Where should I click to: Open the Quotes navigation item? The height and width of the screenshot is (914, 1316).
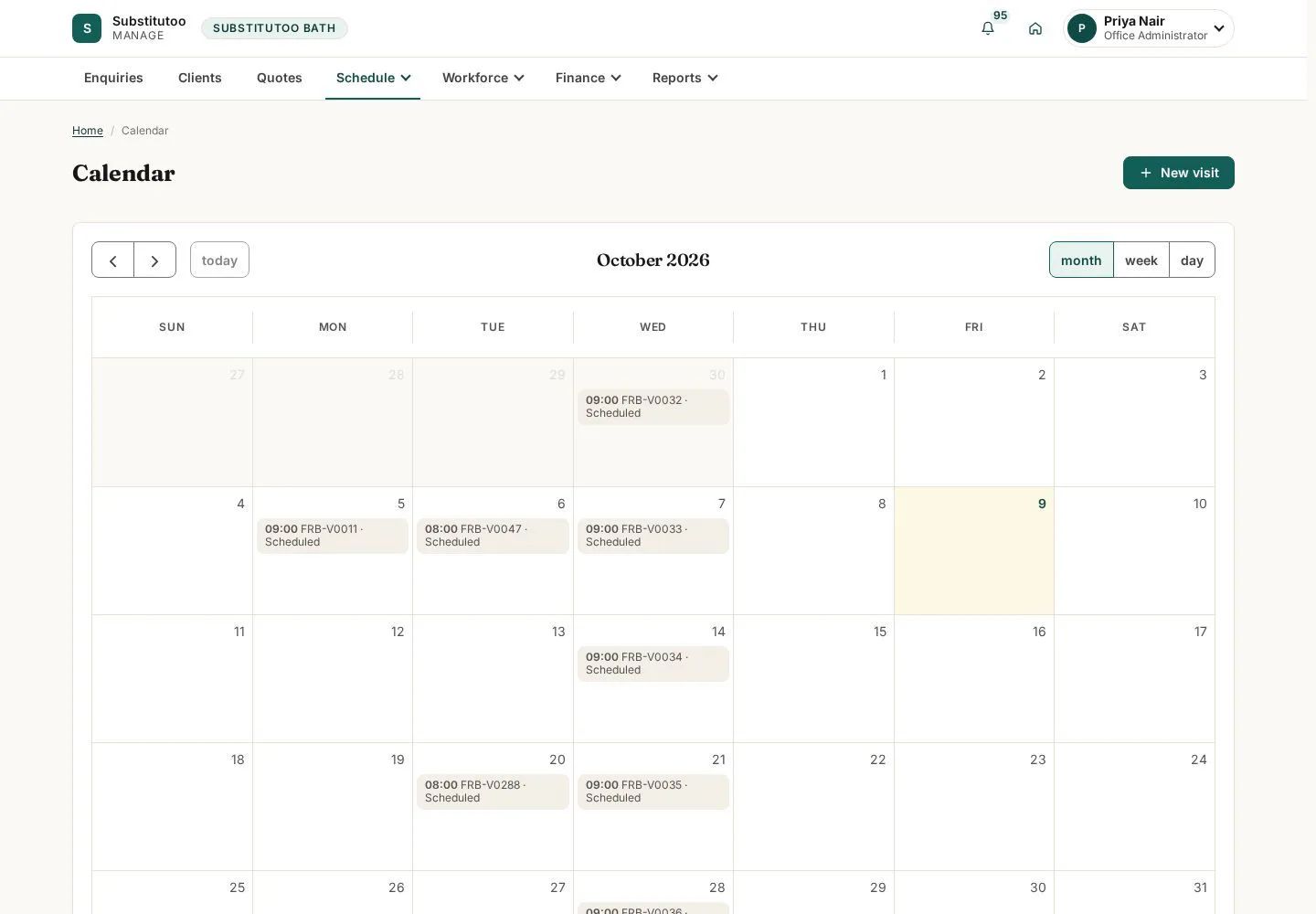[x=280, y=78]
